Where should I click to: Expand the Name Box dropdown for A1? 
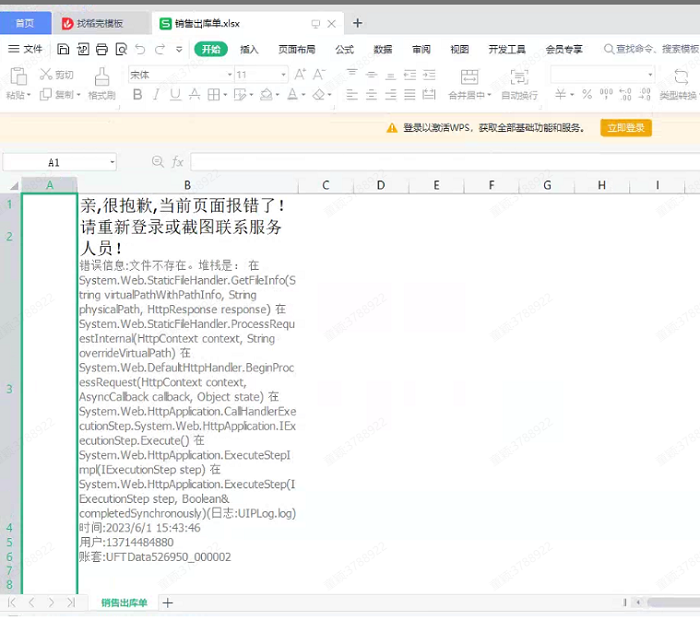111,162
